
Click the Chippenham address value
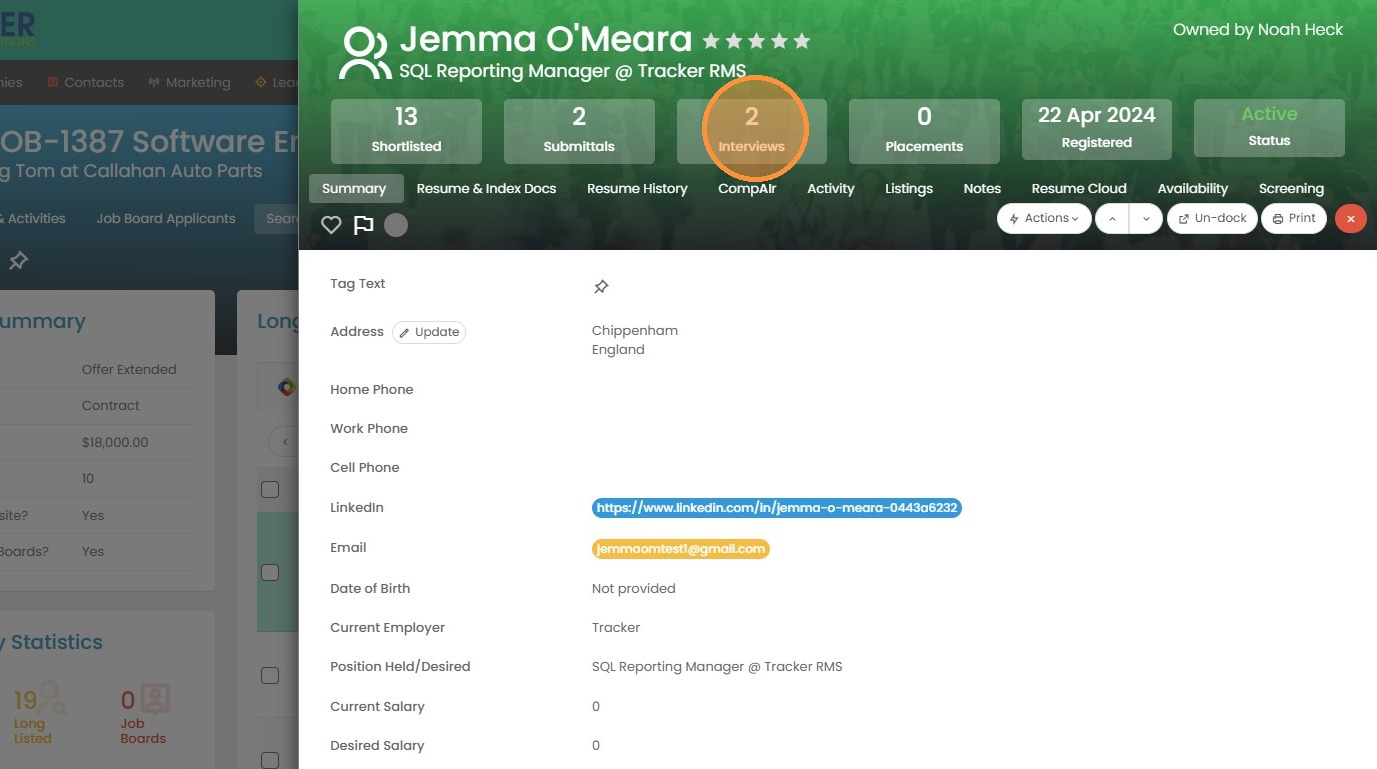[x=635, y=331]
